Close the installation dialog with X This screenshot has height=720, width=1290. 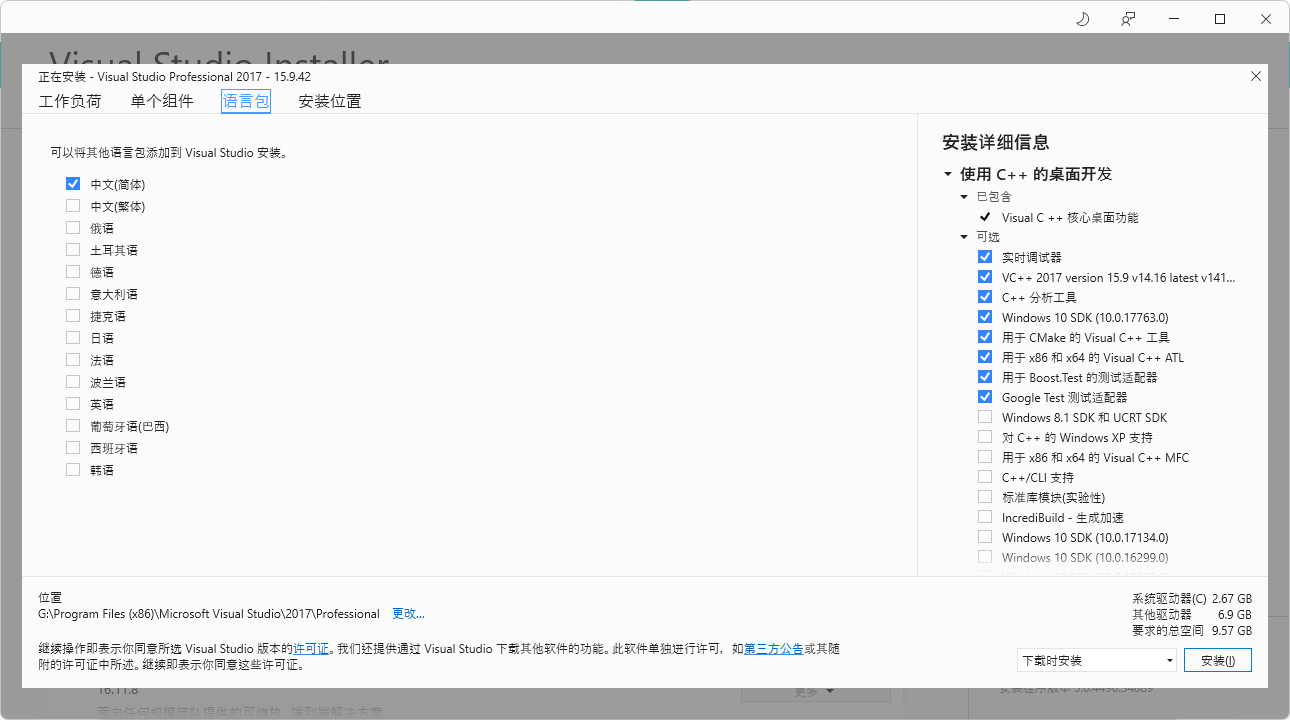pos(1256,76)
